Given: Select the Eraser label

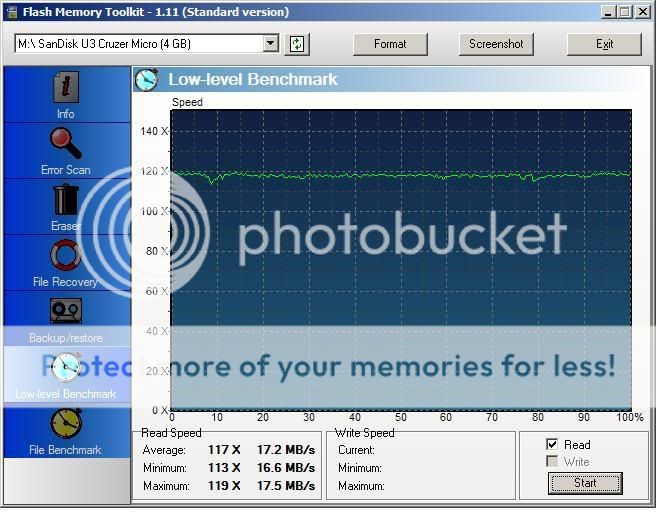Looking at the screenshot, I should (66, 226).
